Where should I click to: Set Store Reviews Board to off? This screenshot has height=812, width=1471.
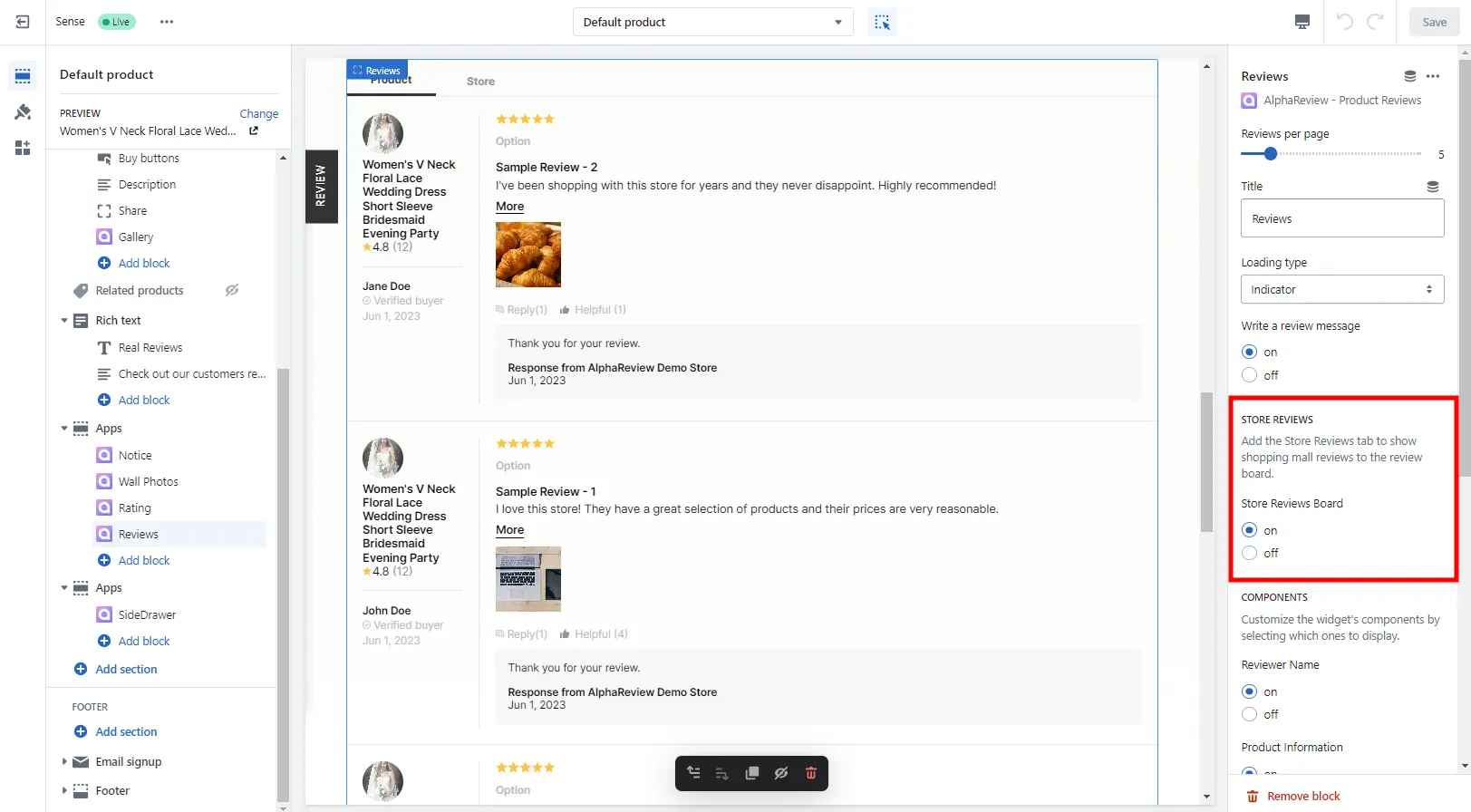(1250, 553)
